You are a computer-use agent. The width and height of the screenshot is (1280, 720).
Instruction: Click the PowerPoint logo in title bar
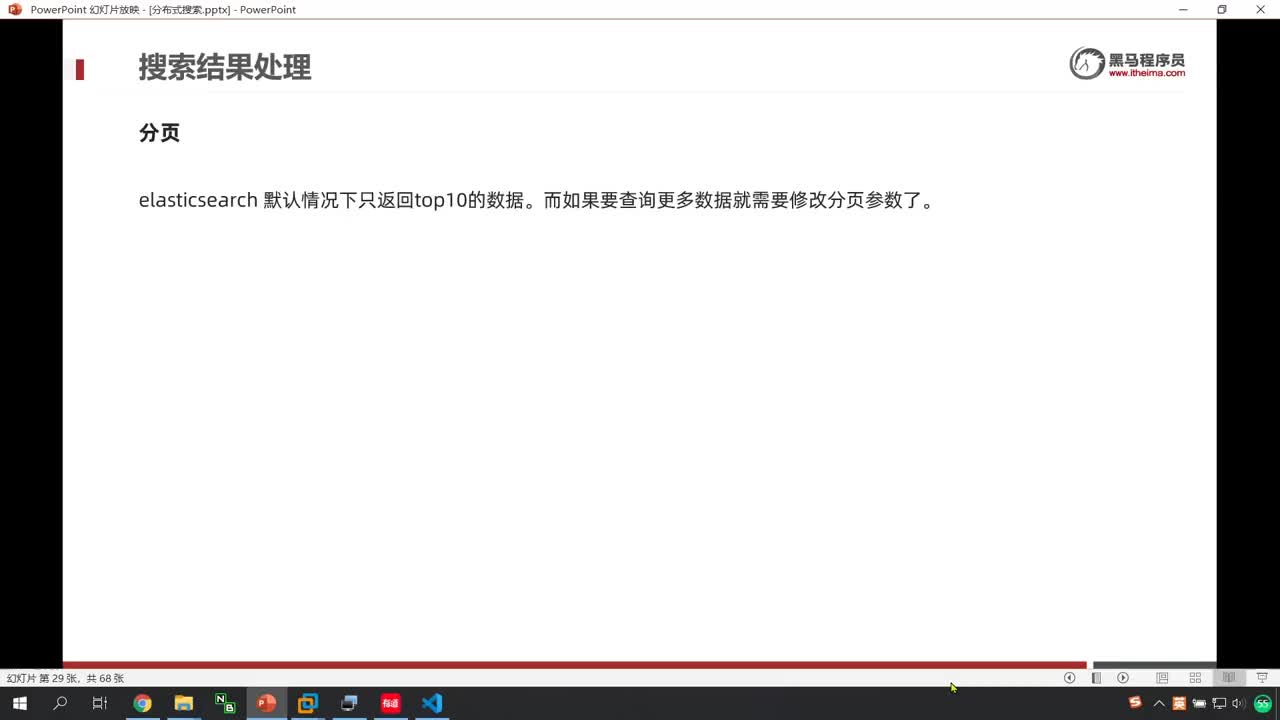click(x=15, y=9)
